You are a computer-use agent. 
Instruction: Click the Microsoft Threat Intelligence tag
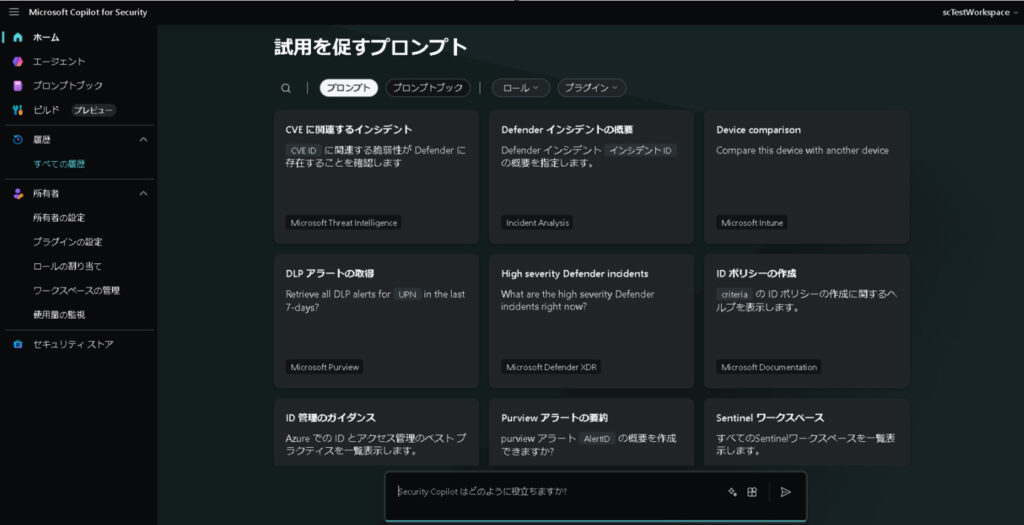pos(344,223)
